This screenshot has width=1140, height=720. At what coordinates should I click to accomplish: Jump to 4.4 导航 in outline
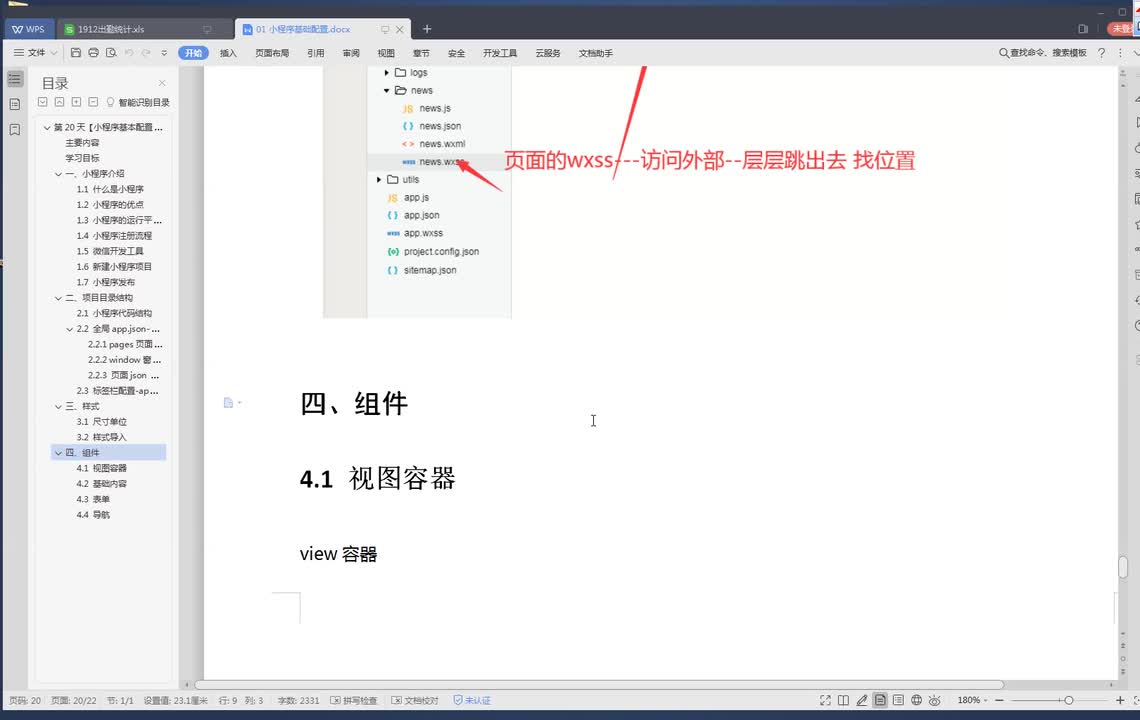[93, 514]
